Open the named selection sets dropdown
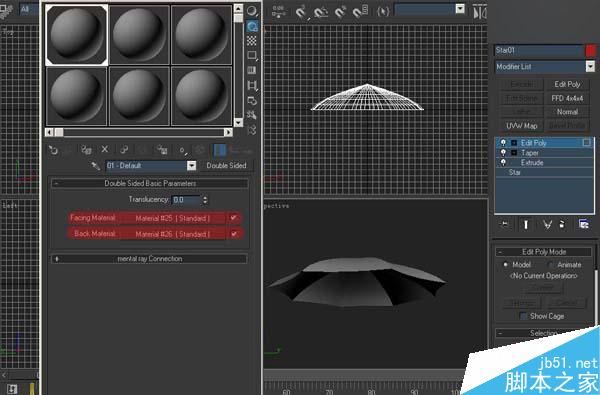The height and width of the screenshot is (395, 600). click(x=460, y=9)
